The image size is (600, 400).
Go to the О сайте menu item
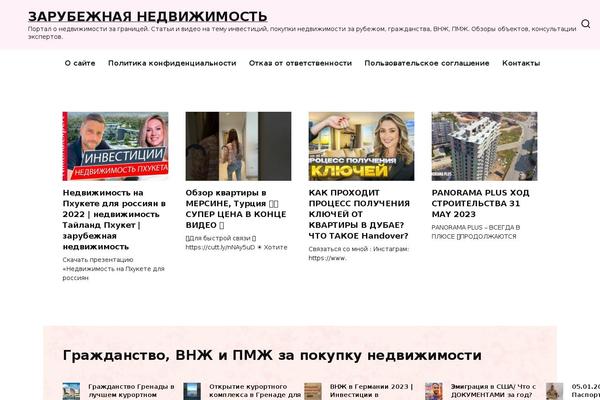[x=80, y=63]
